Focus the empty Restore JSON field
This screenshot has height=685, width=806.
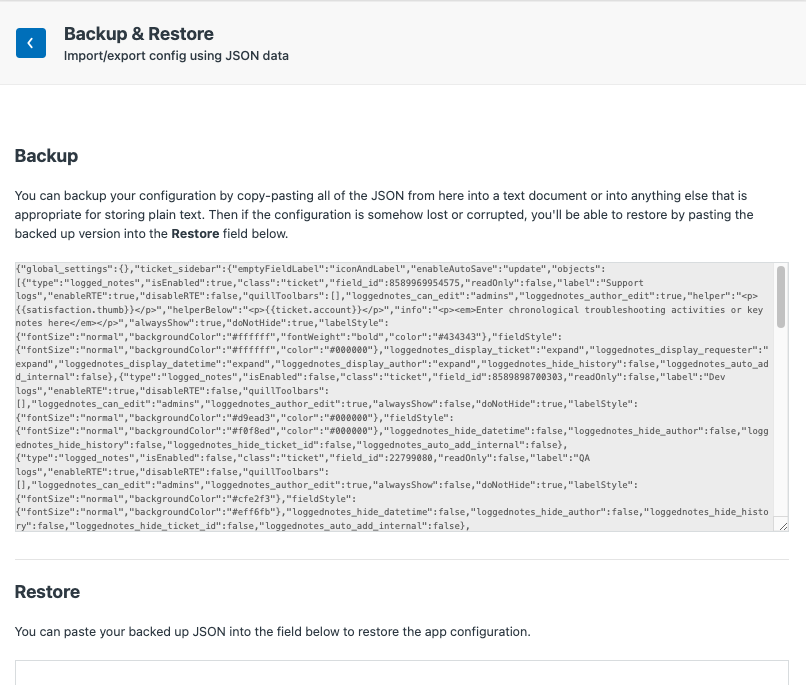401,673
